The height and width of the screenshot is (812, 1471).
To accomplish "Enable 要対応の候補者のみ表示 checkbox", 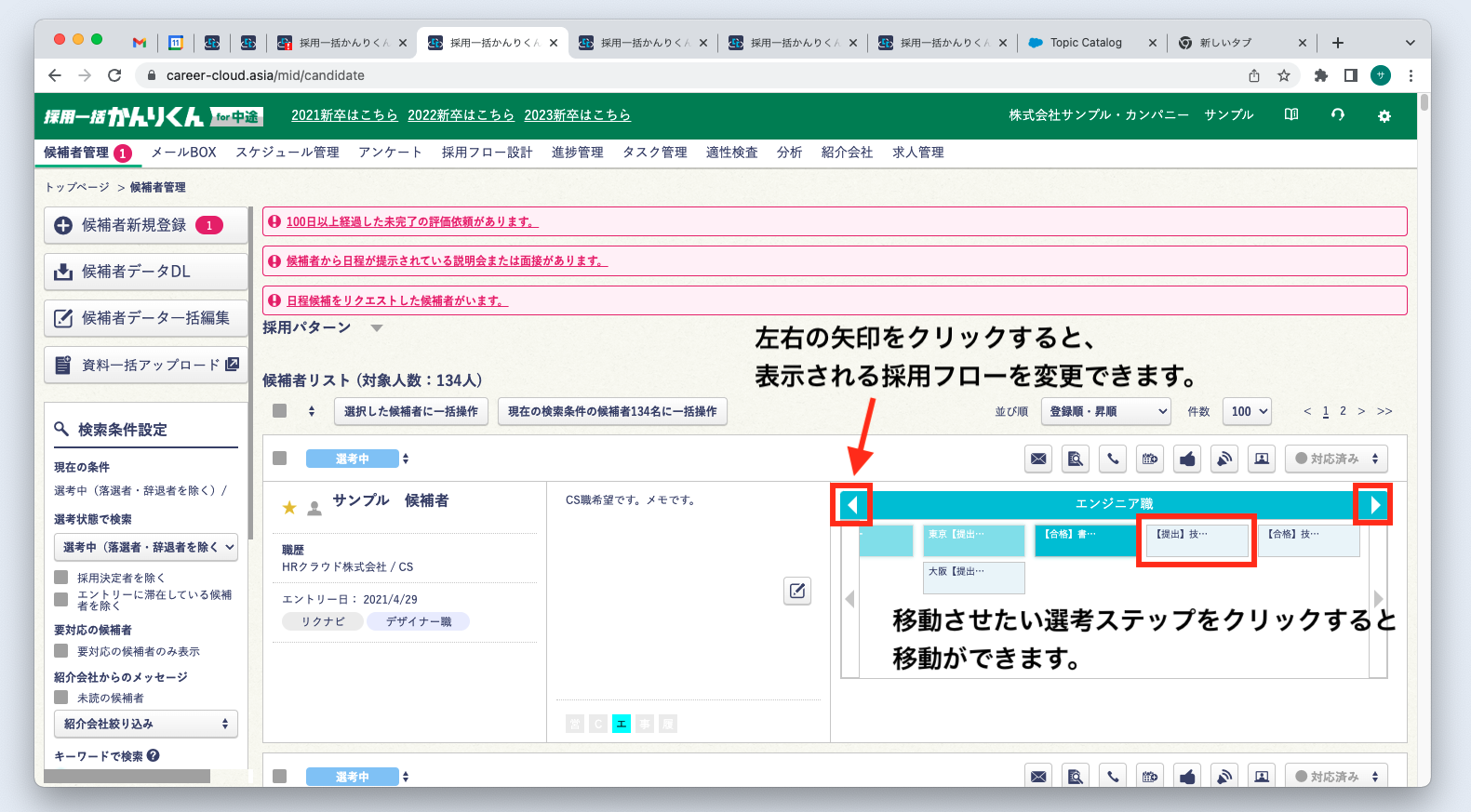I will coord(61,651).
